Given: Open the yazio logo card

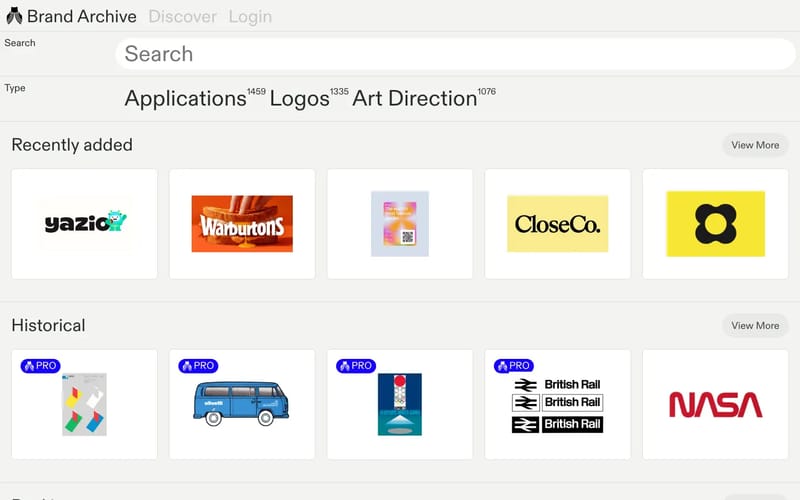Looking at the screenshot, I should pyautogui.click(x=84, y=224).
